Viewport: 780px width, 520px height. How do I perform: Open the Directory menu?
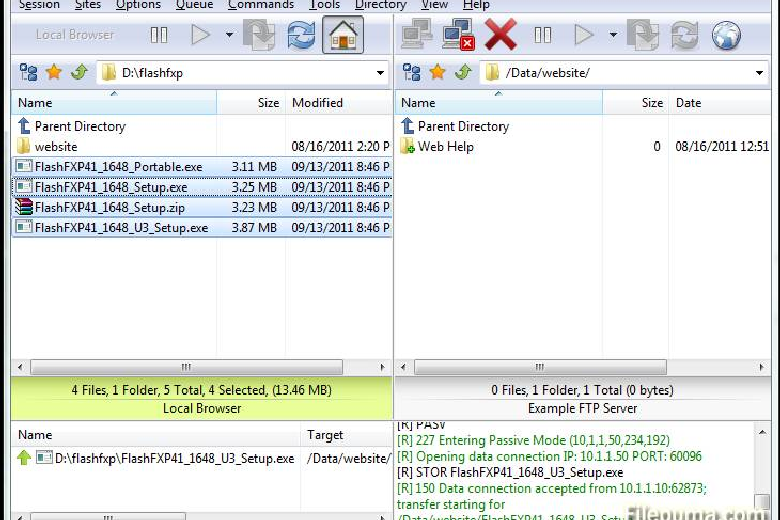click(x=381, y=5)
